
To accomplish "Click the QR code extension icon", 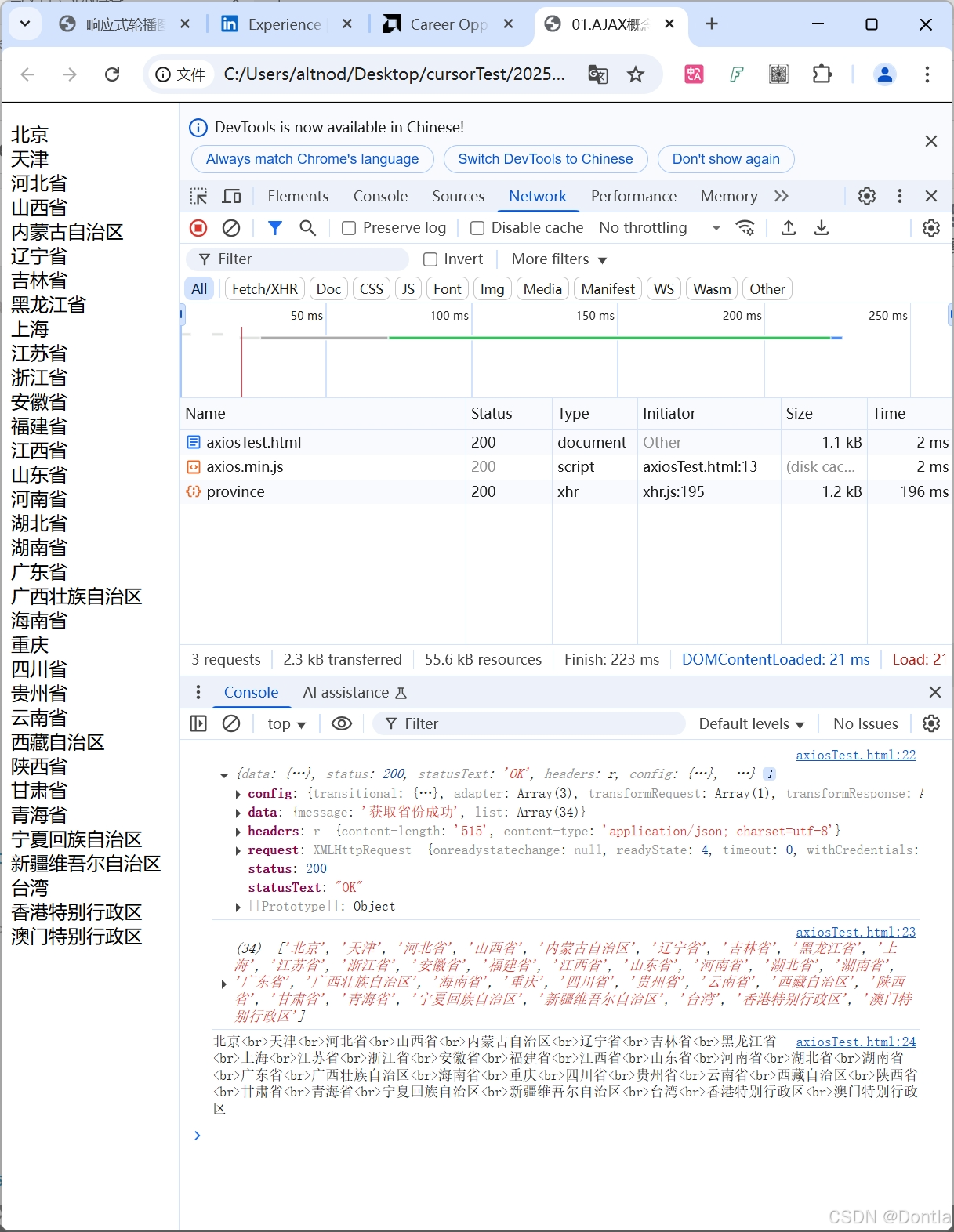I will (778, 74).
